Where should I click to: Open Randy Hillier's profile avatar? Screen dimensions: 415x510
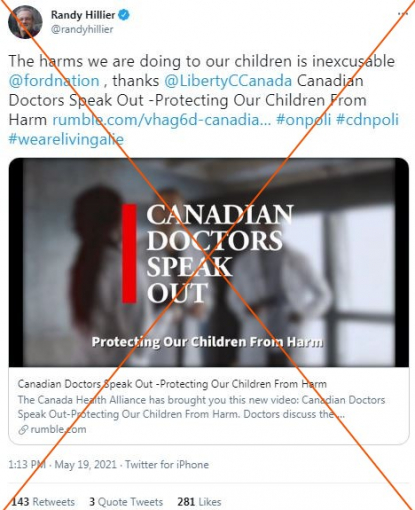[25, 22]
